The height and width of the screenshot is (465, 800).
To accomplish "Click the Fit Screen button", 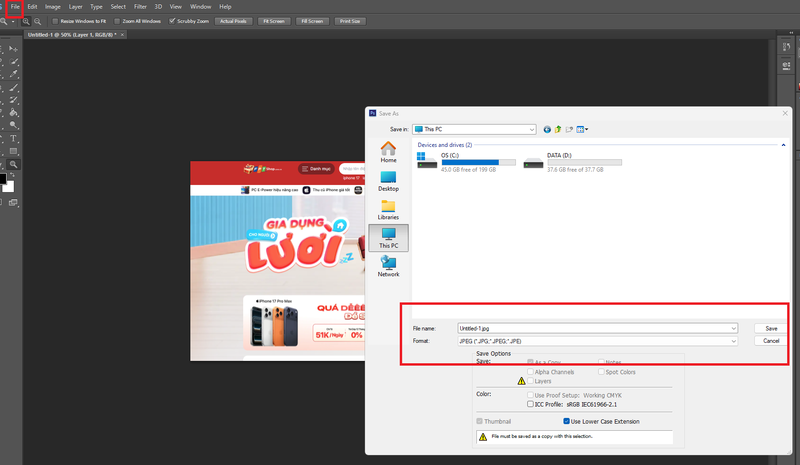I will click(x=274, y=21).
